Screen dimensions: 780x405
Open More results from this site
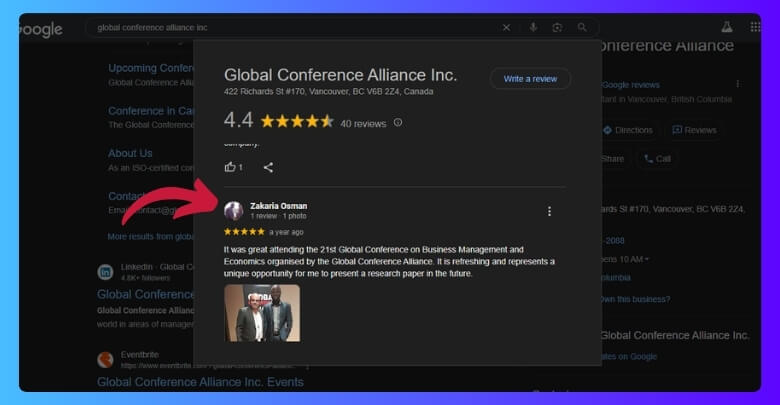[x=151, y=236]
